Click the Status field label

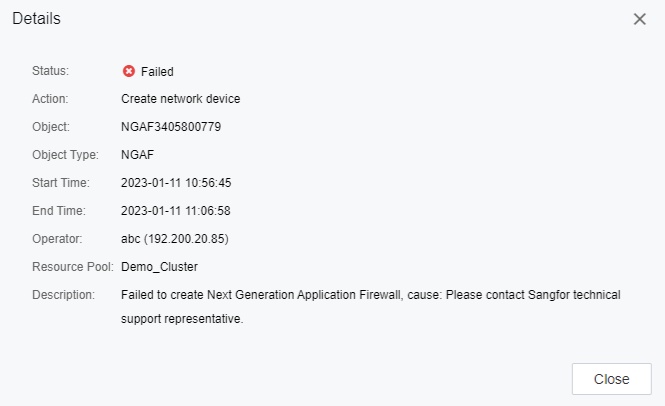coord(50,71)
